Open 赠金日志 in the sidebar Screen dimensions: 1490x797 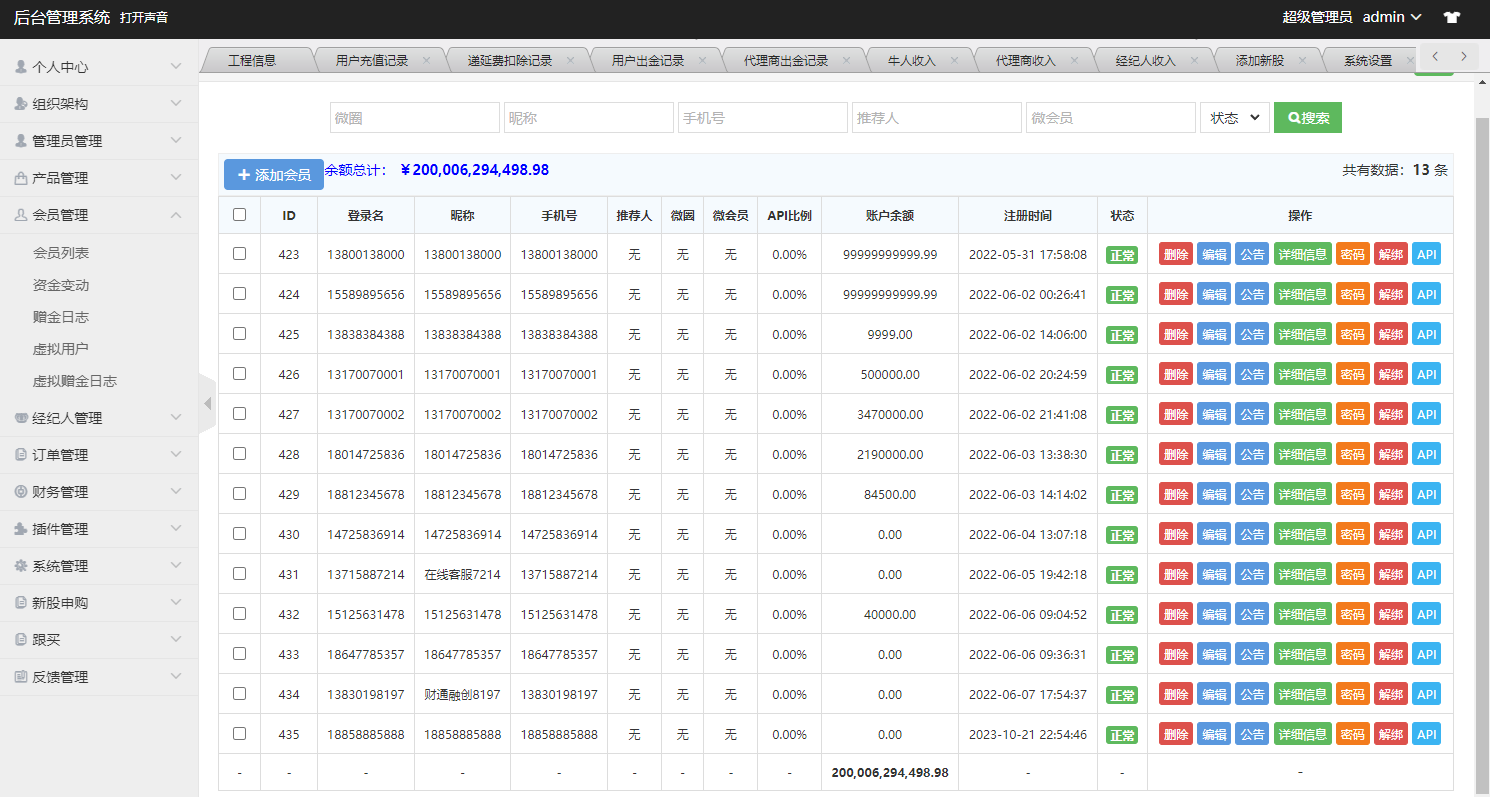coord(61,317)
